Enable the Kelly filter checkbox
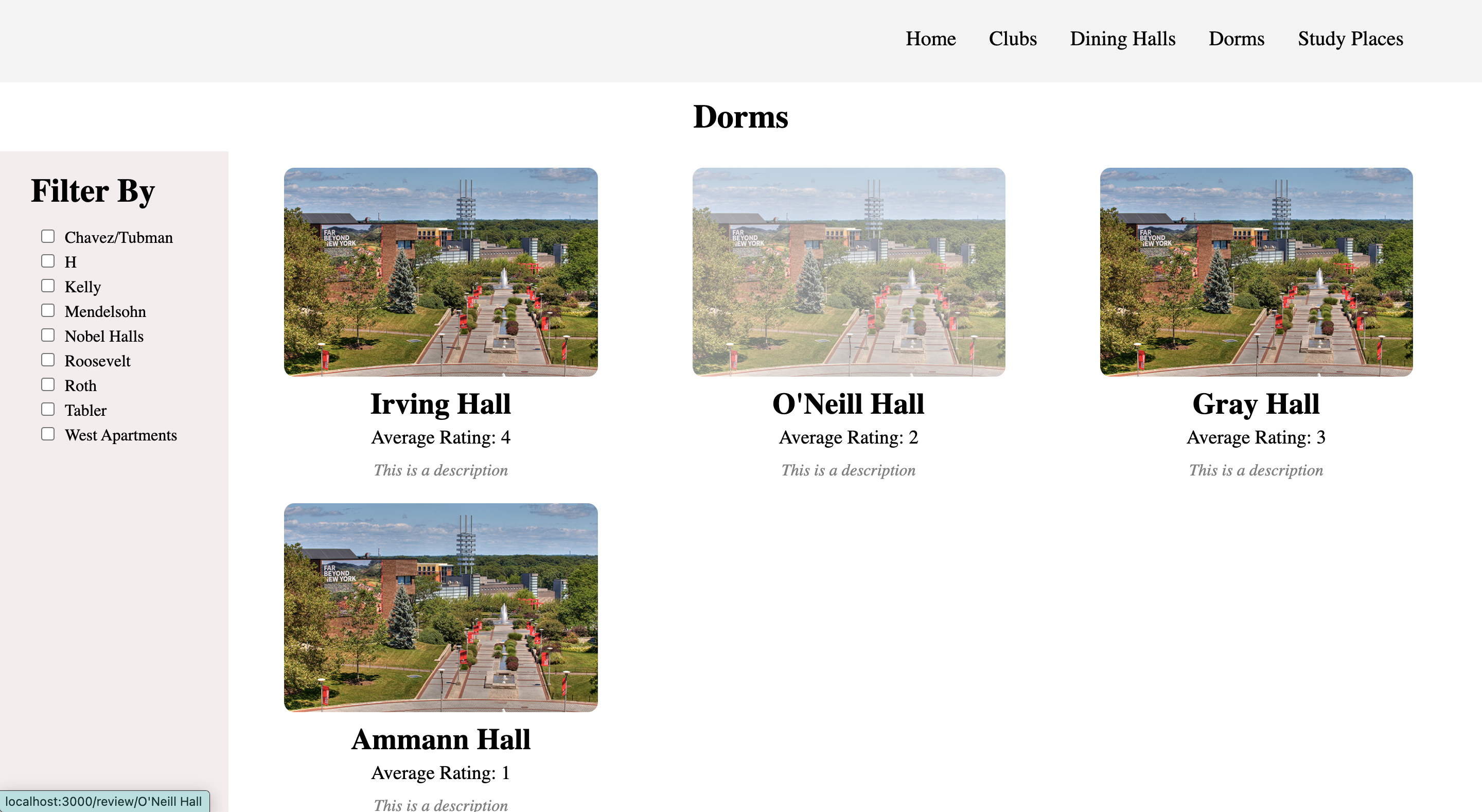Screen dimensions: 1482x812 (x=48, y=286)
